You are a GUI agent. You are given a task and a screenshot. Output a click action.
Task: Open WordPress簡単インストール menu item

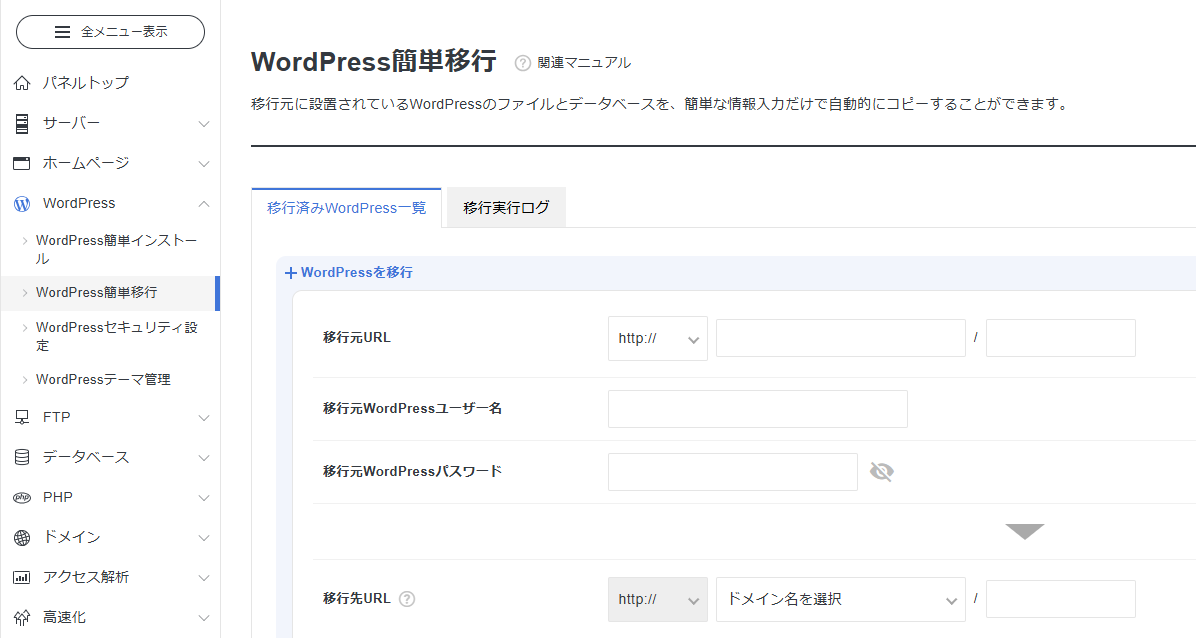(x=116, y=250)
